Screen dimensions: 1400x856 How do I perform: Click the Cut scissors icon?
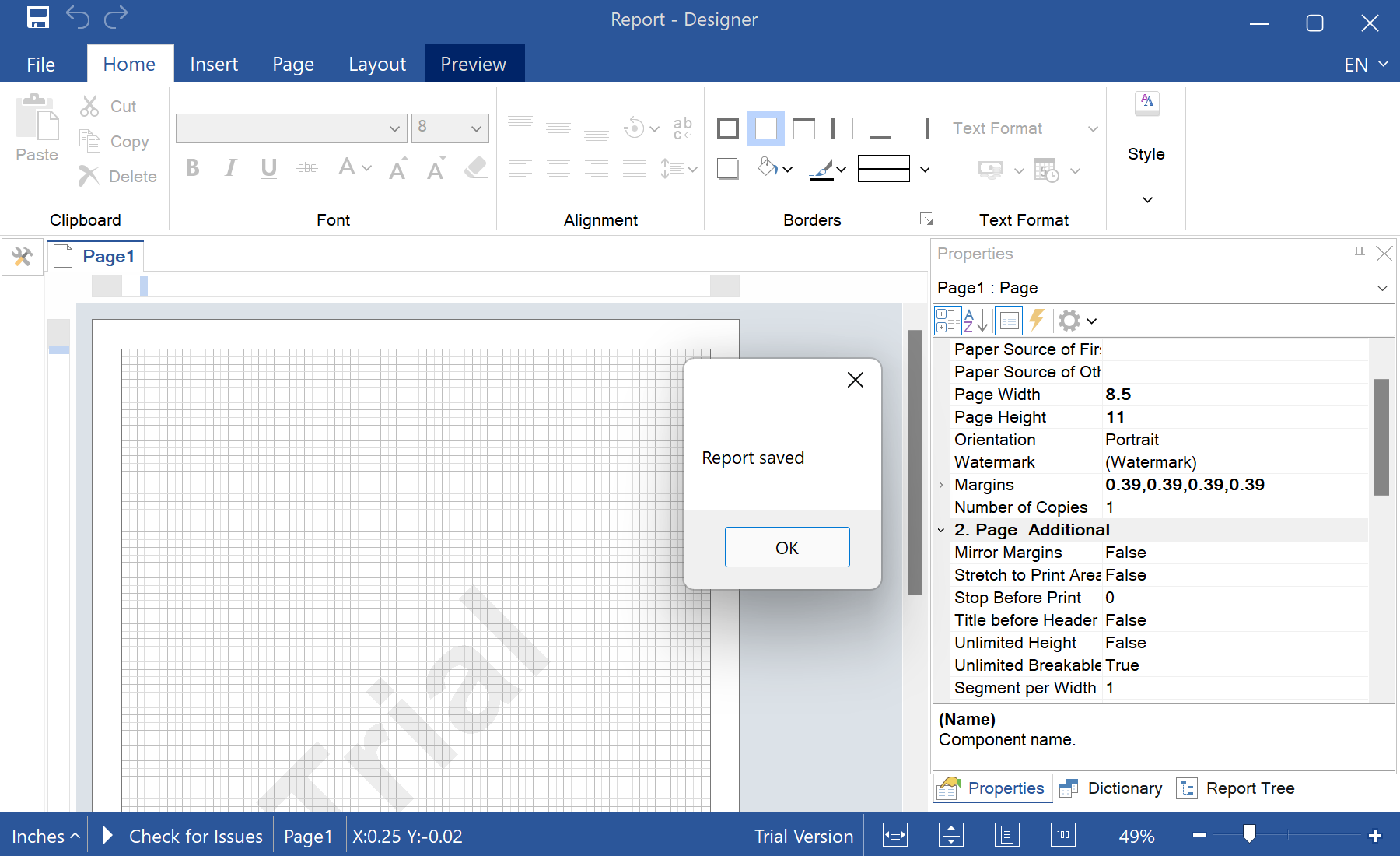pyautogui.click(x=89, y=107)
